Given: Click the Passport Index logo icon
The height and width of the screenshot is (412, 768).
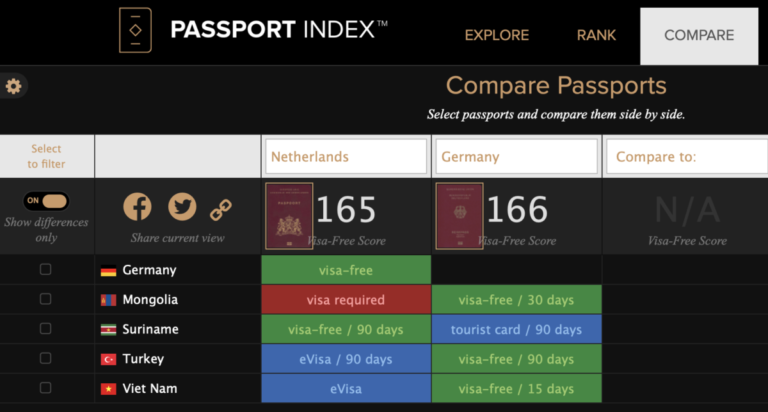Looking at the screenshot, I should (x=135, y=31).
